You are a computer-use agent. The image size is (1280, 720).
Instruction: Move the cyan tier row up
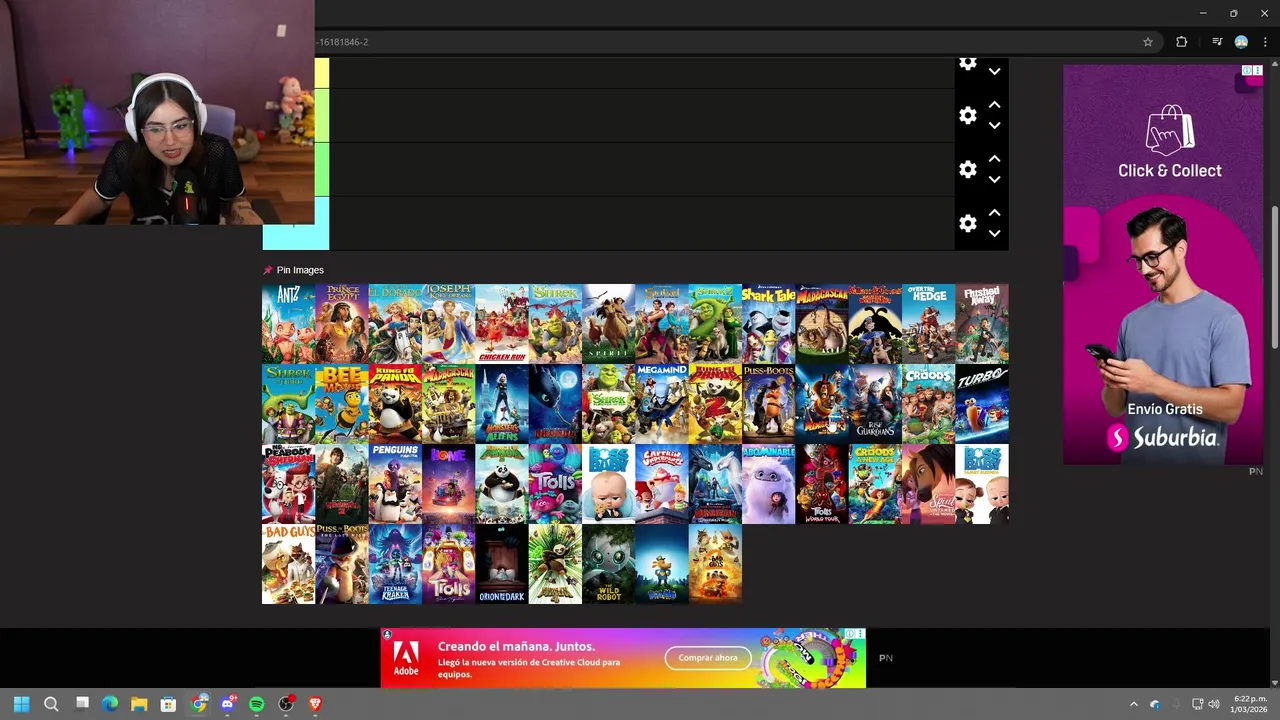994,213
